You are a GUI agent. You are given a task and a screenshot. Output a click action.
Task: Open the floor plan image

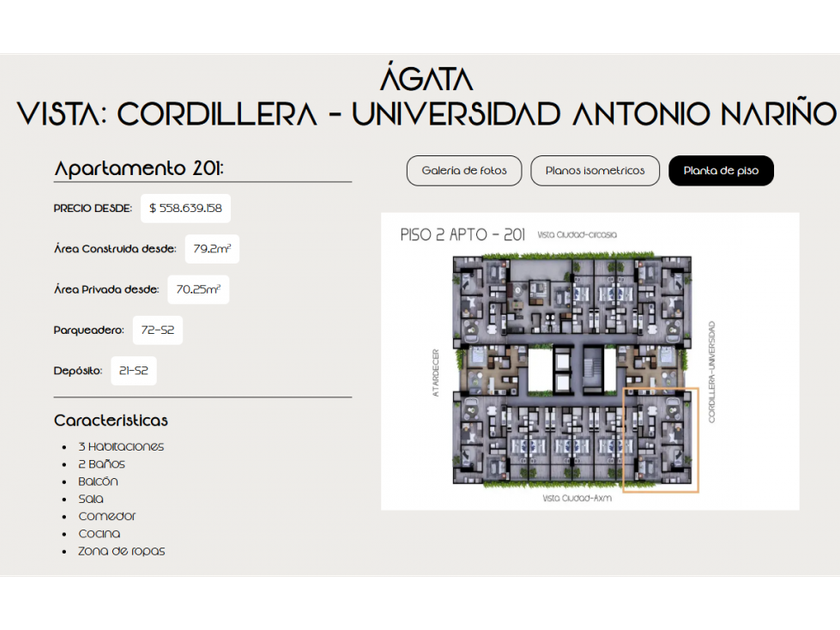pyautogui.click(x=590, y=362)
